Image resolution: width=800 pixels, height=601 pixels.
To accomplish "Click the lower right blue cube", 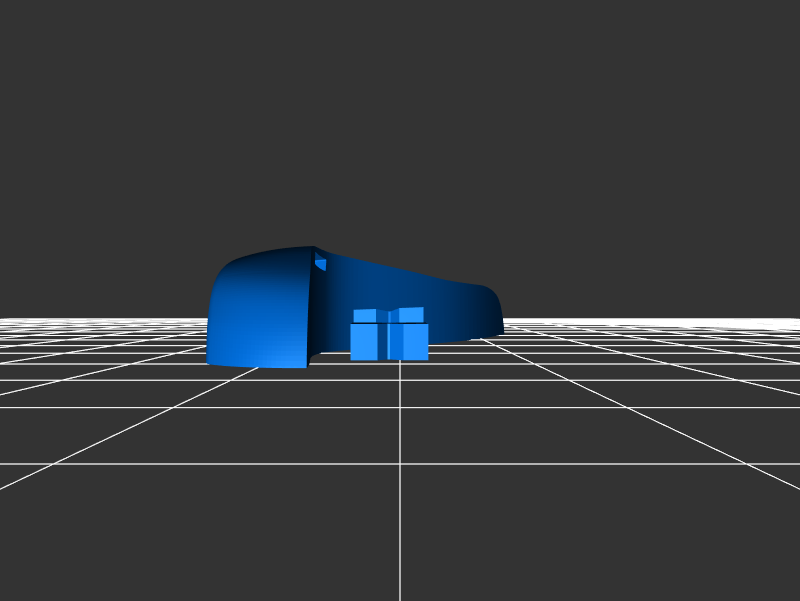I will [x=412, y=341].
